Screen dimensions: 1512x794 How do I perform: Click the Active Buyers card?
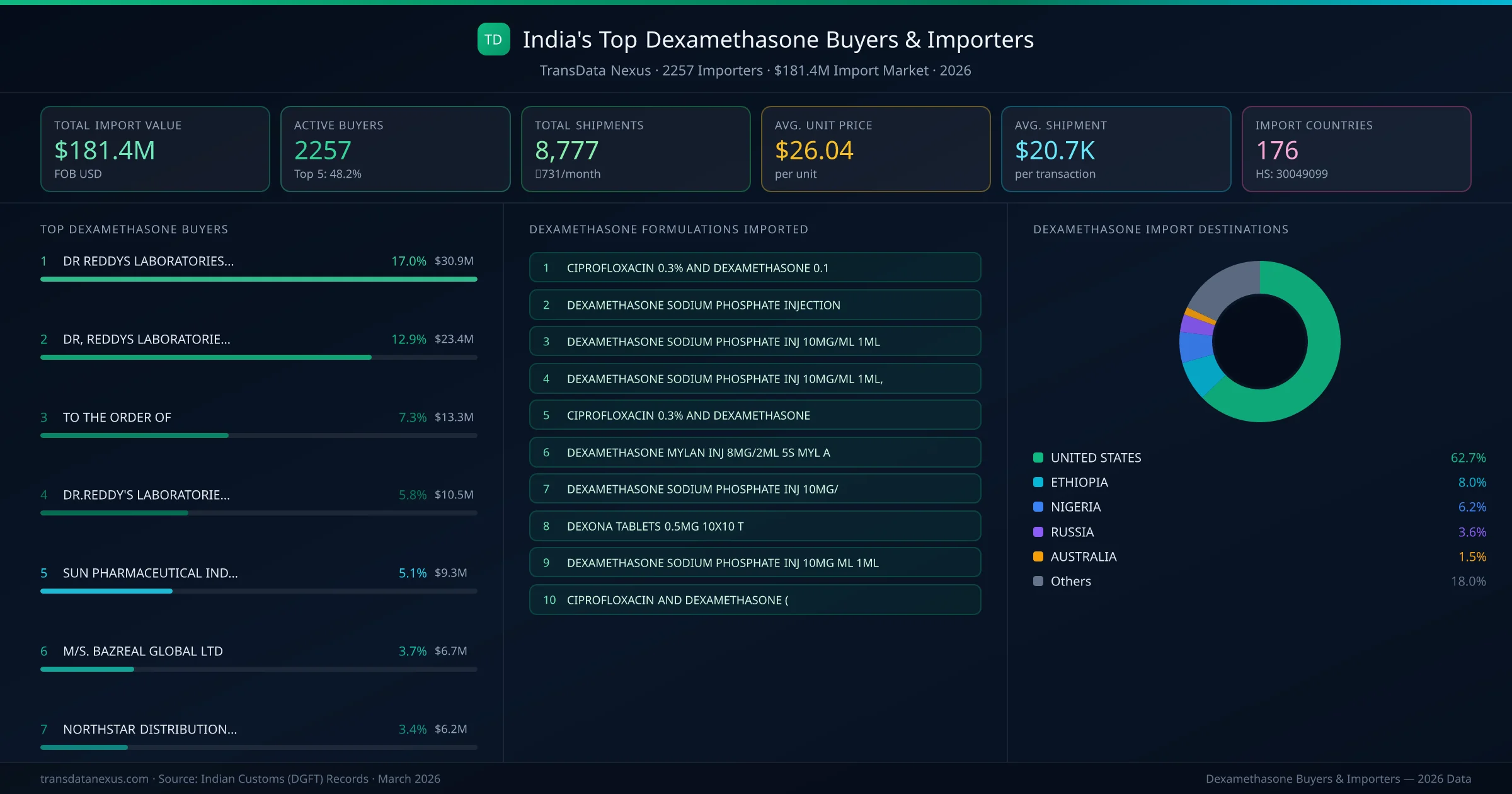point(395,149)
